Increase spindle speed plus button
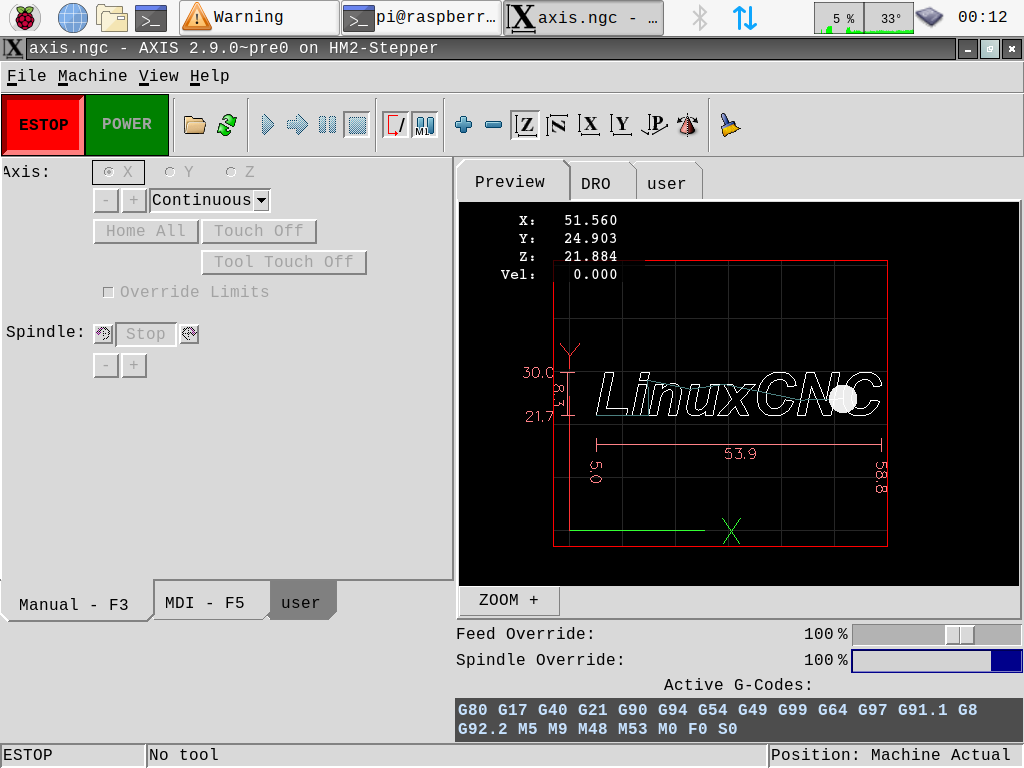The image size is (1024, 768). [133, 365]
